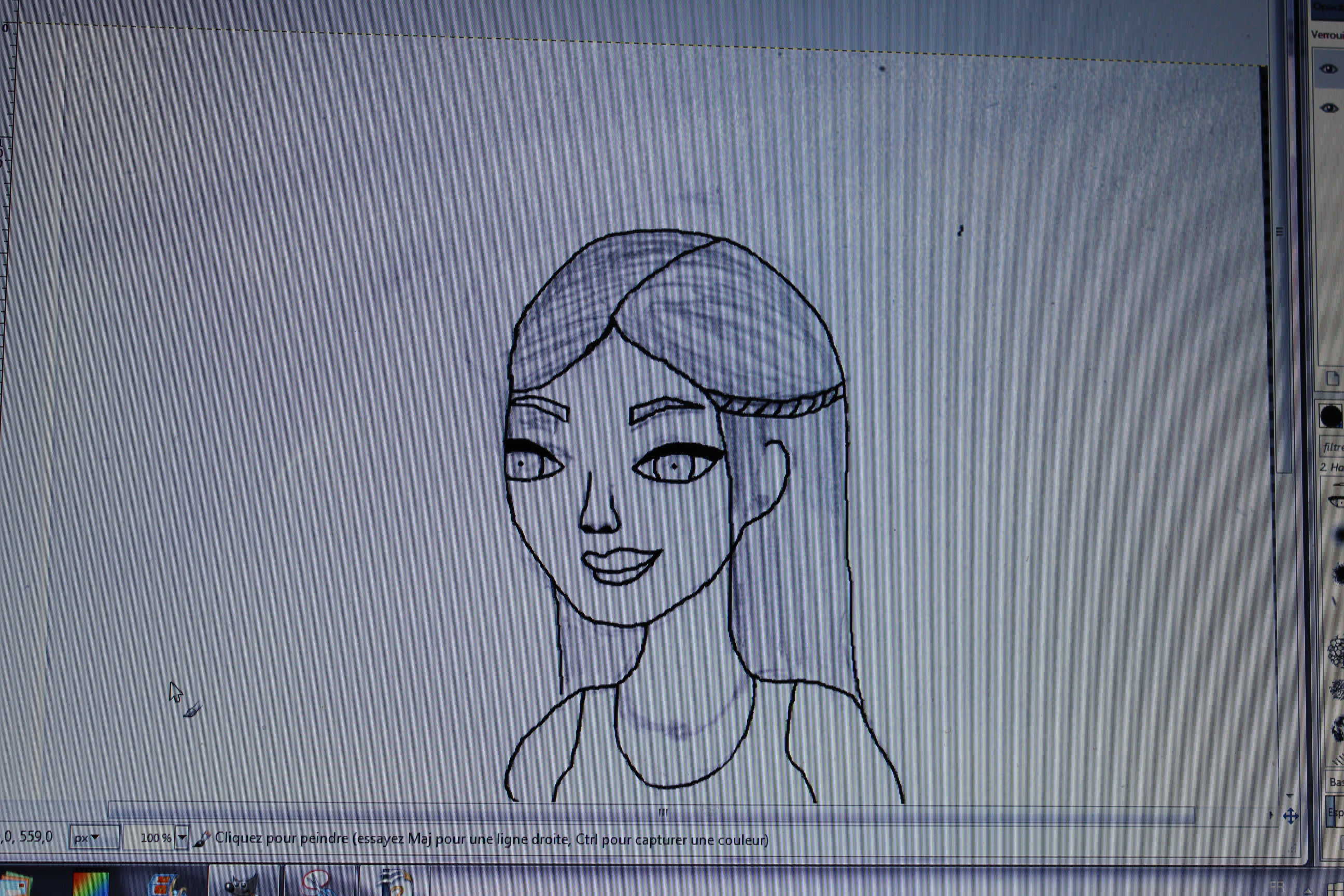Hide the top layer via eye icon
Viewport: 1344px width, 896px height.
click(1328, 69)
